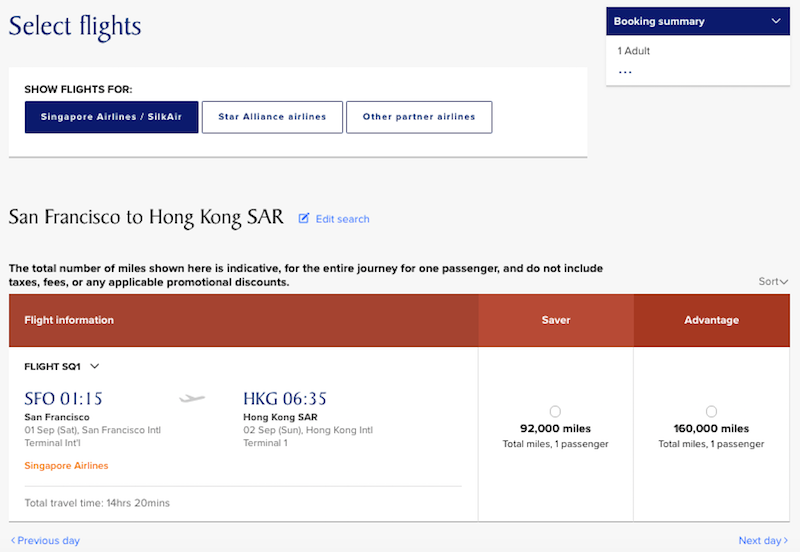This screenshot has width=800, height=552.
Task: Click the Flight information header
Action: tap(243, 320)
